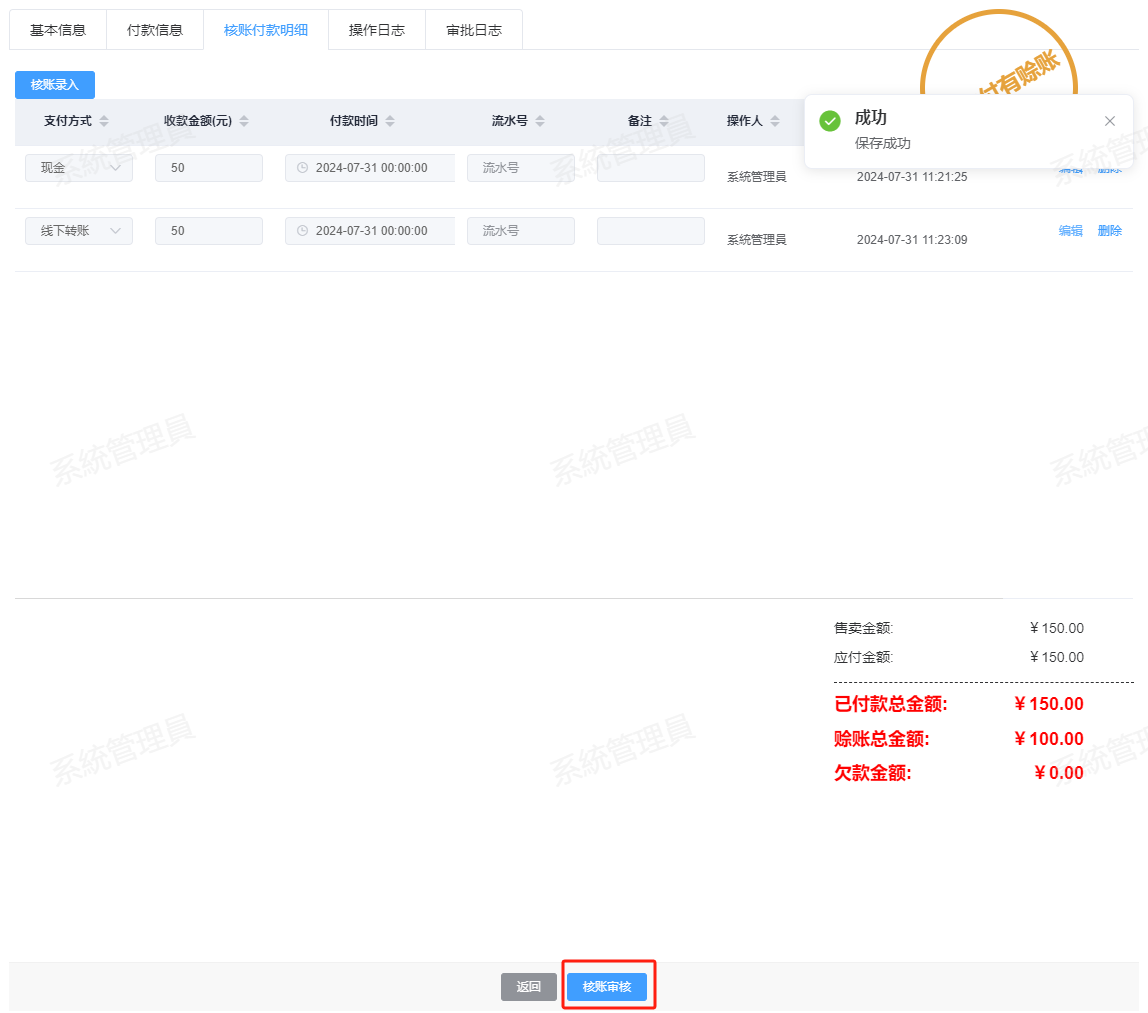Close the 成功 notification popup
Screen dimensions: 1148x1013
pos(1109,121)
